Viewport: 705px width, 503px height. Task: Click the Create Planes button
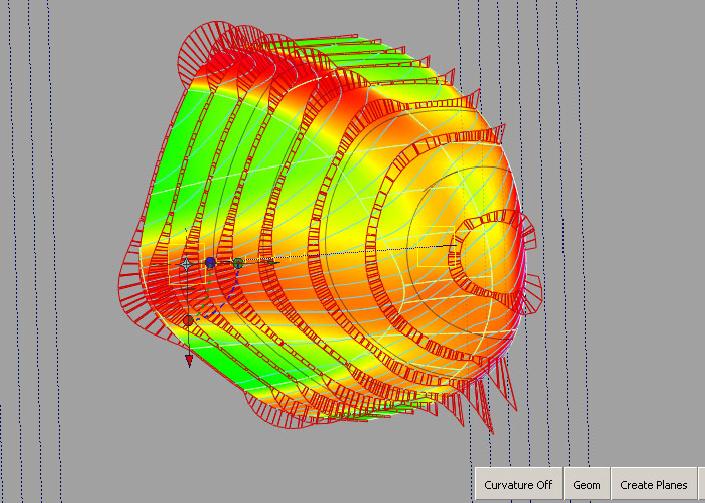point(654,485)
